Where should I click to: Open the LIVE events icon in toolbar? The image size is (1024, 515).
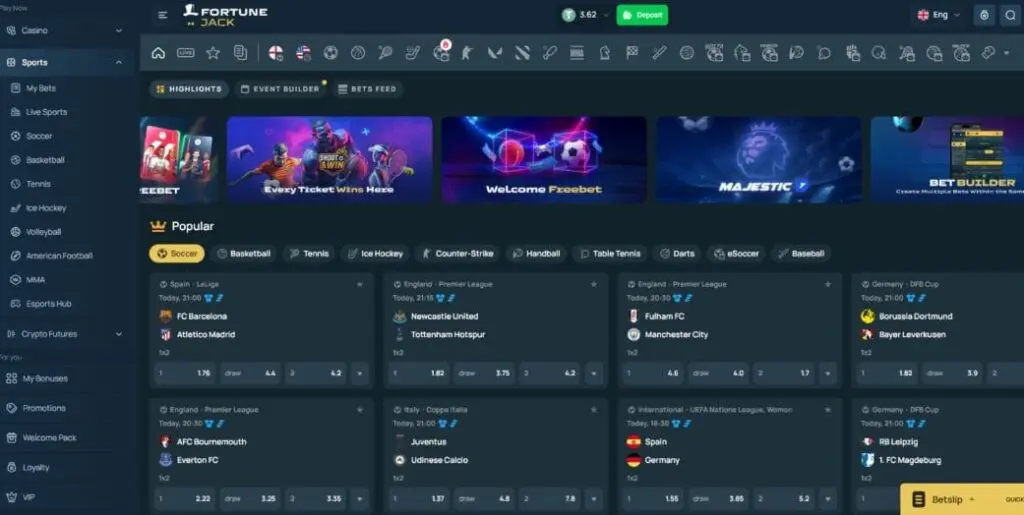(186, 53)
